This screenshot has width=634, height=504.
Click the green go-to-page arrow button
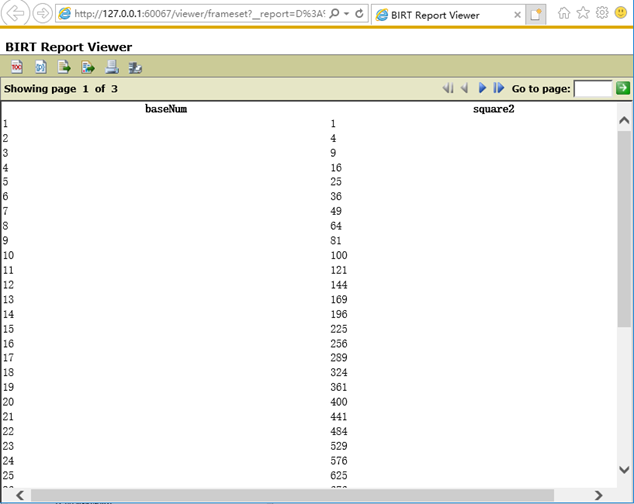623,89
